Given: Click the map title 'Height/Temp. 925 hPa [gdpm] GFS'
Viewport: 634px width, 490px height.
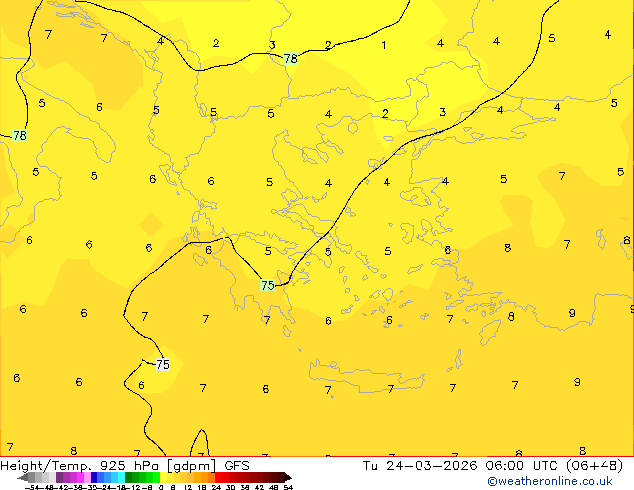Looking at the screenshot, I should click(125, 466).
